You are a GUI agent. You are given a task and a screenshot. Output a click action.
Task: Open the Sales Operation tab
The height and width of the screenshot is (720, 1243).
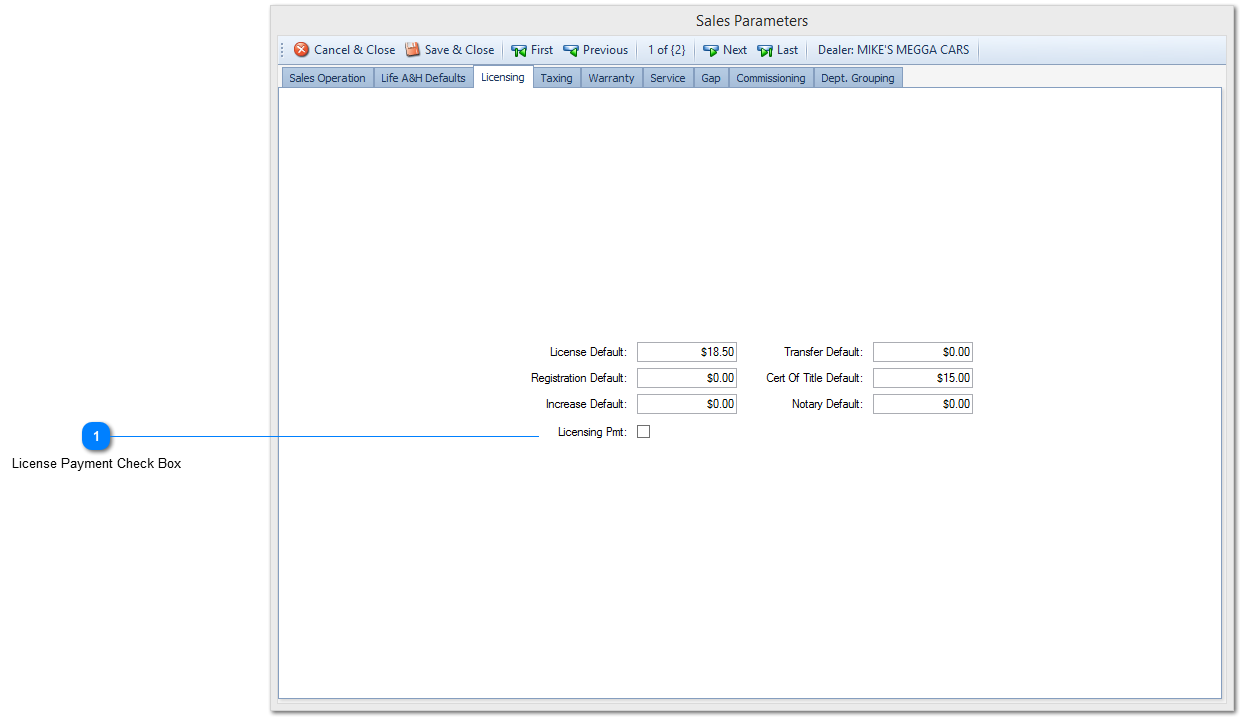[327, 78]
